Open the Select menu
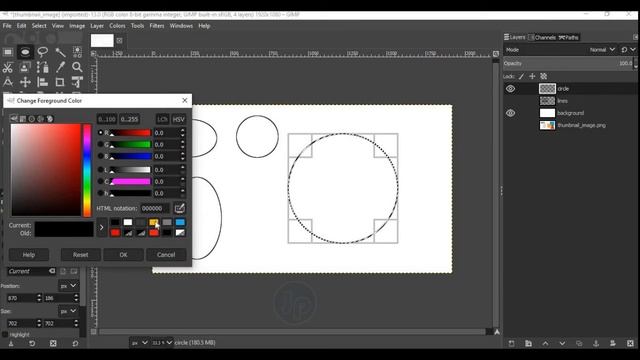640x360 pixels. click(x=39, y=26)
